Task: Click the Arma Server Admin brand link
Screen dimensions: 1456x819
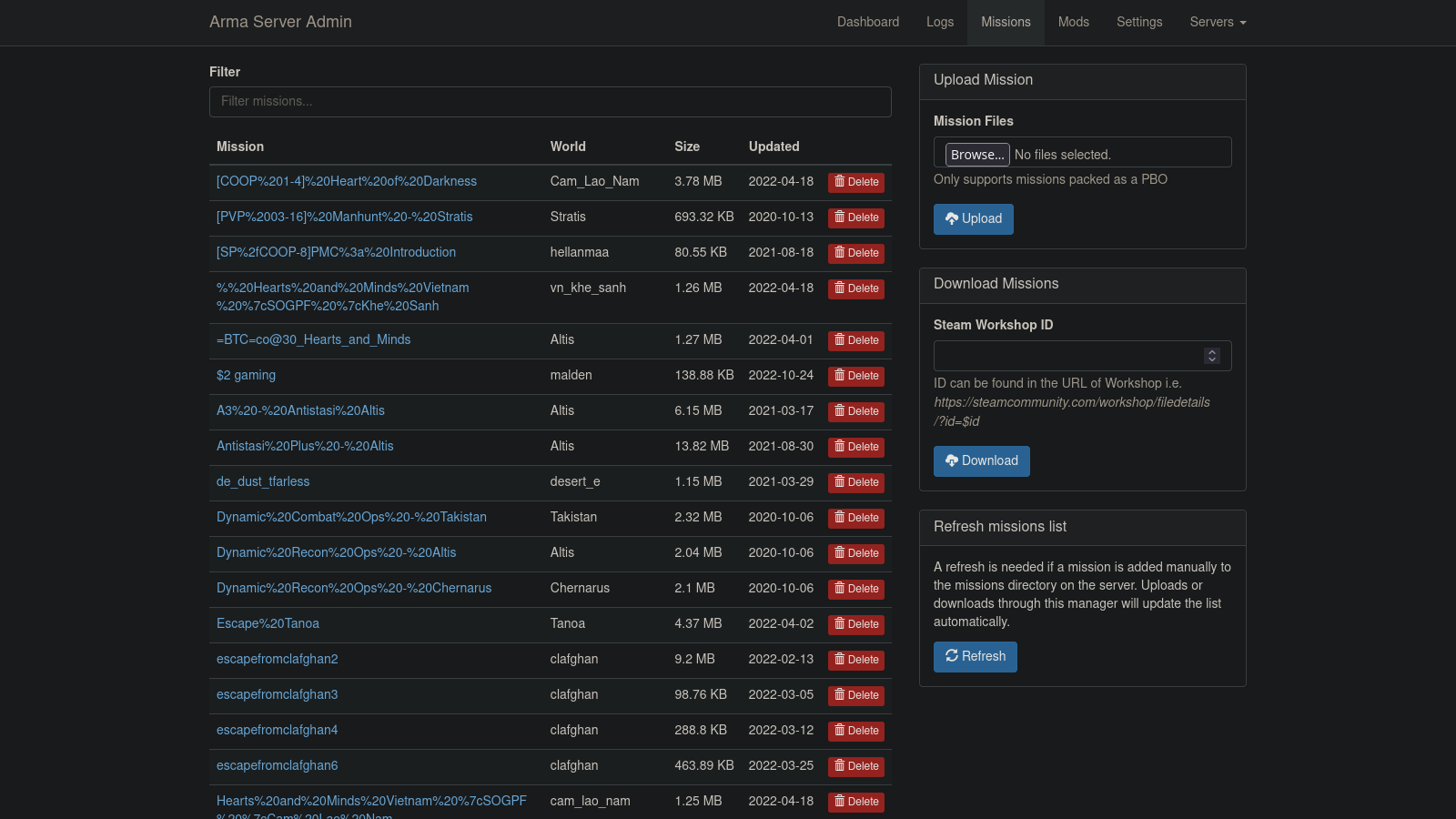Action: 280,22
